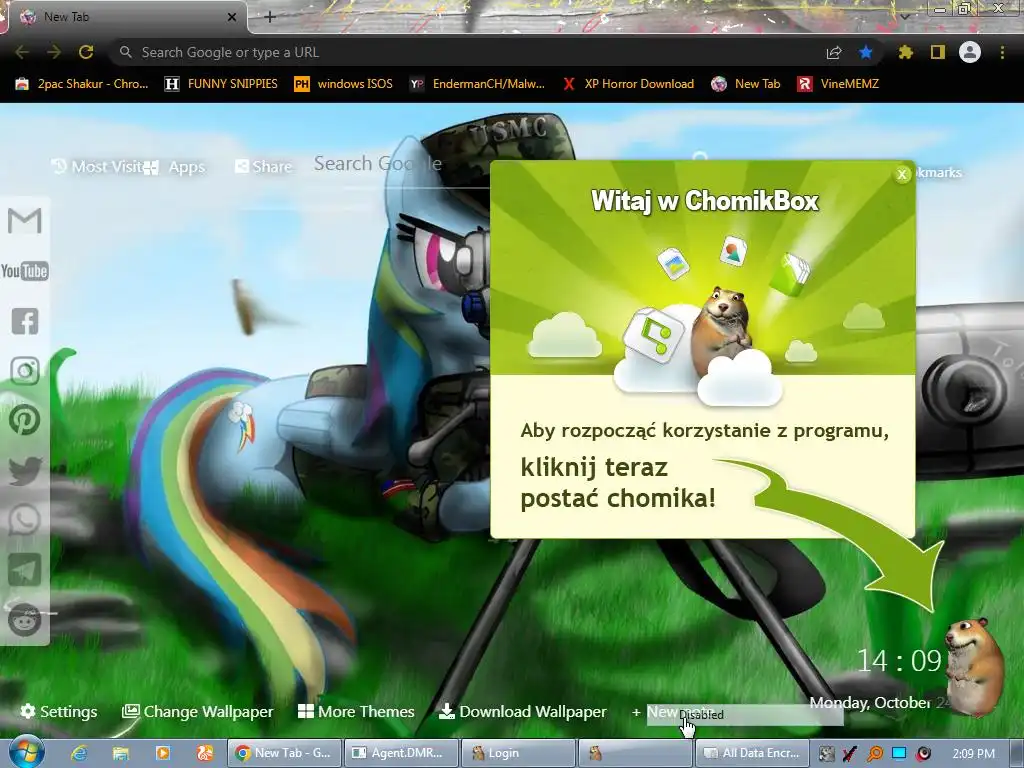Click the ChomikBox hamster character
This screenshot has height=768, width=1024.
tap(976, 666)
